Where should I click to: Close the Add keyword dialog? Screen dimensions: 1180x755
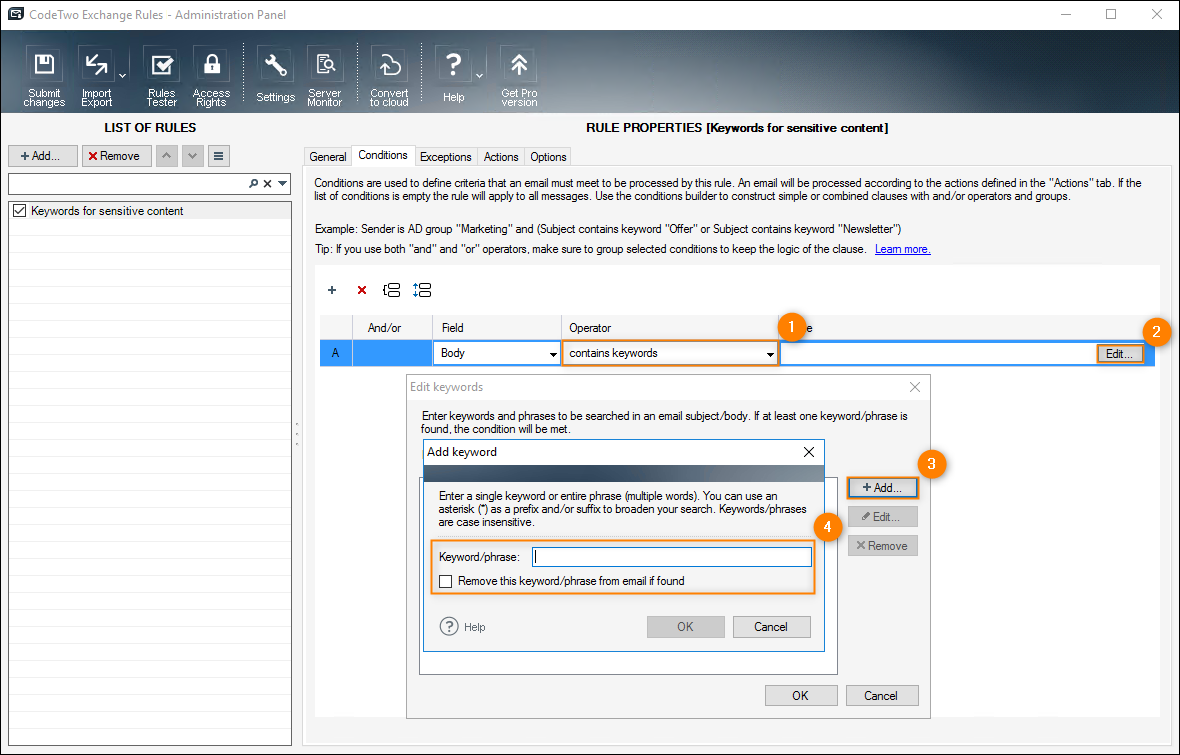click(x=809, y=452)
